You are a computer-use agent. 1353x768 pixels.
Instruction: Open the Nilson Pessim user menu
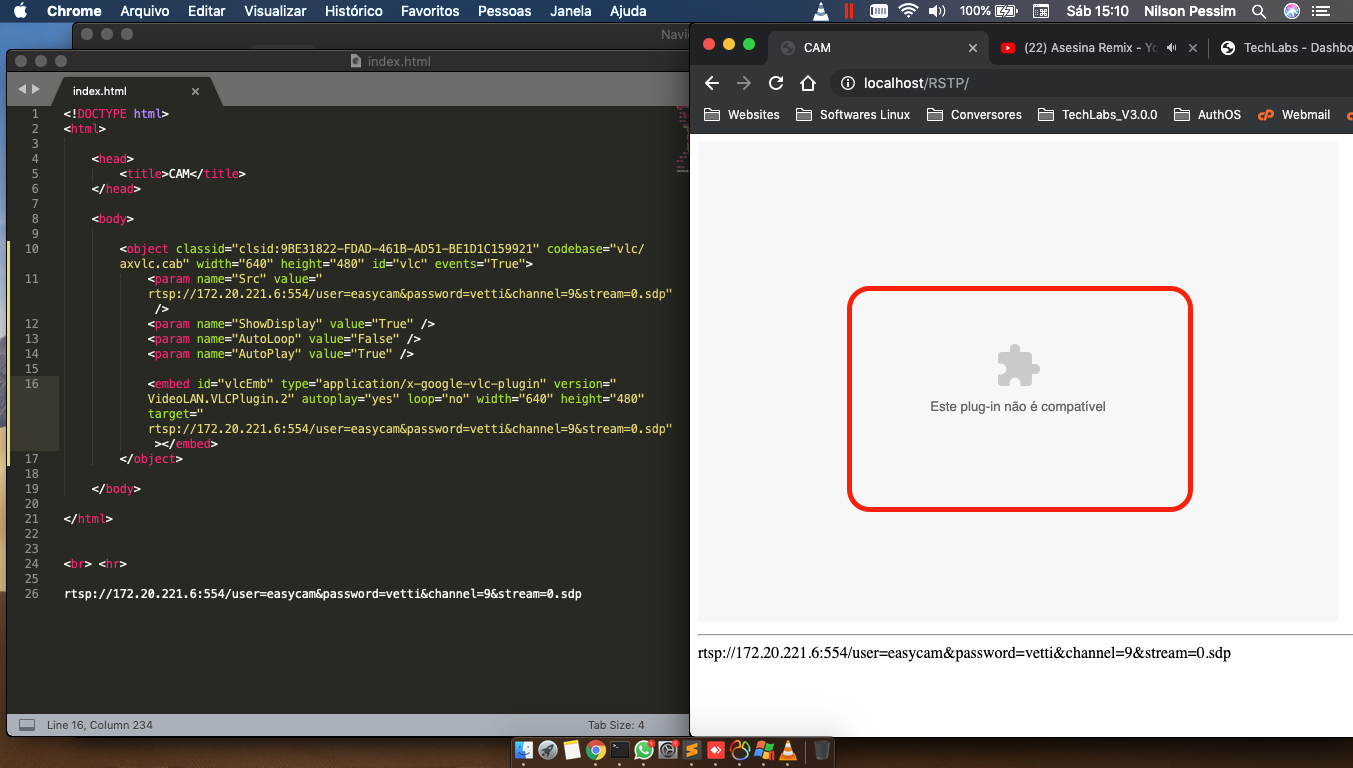click(1190, 11)
